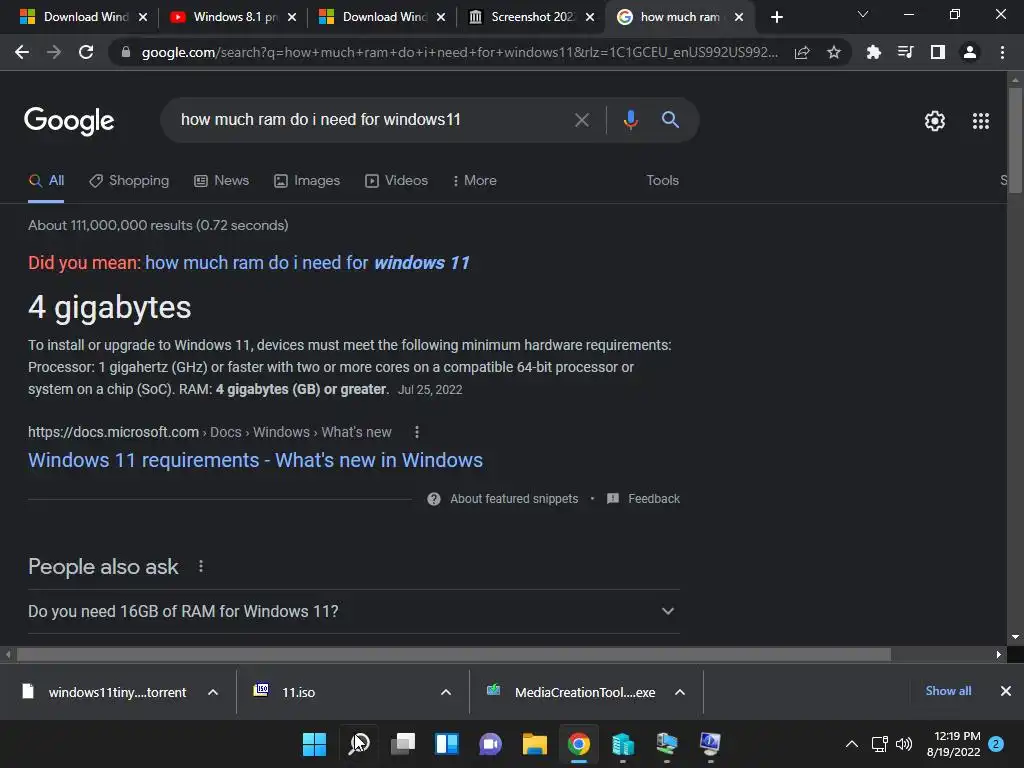Open Chrome's three-dot menu
Screen dimensions: 1024x768
(1002, 52)
